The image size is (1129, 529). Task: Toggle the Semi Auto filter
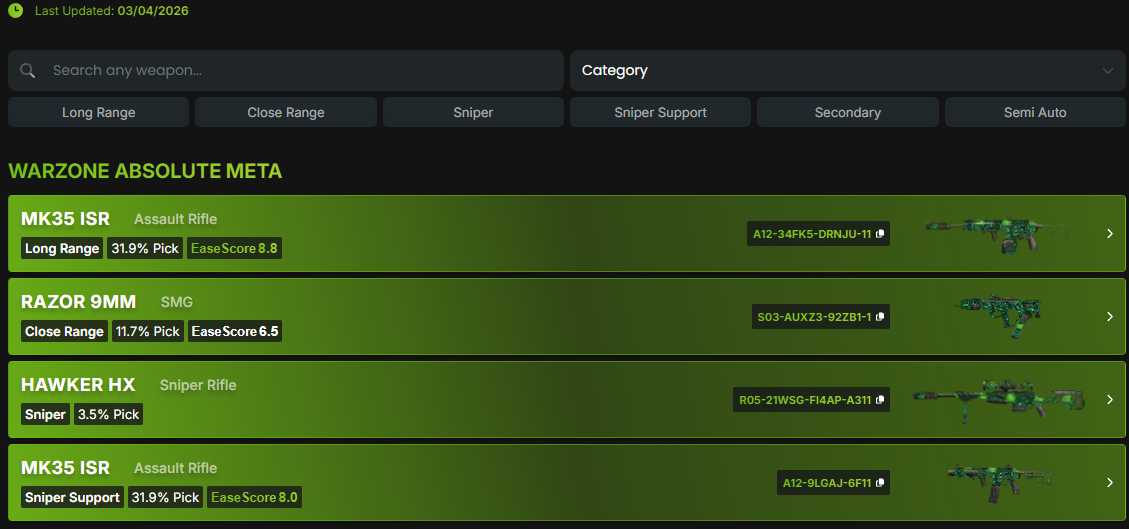(x=1035, y=112)
